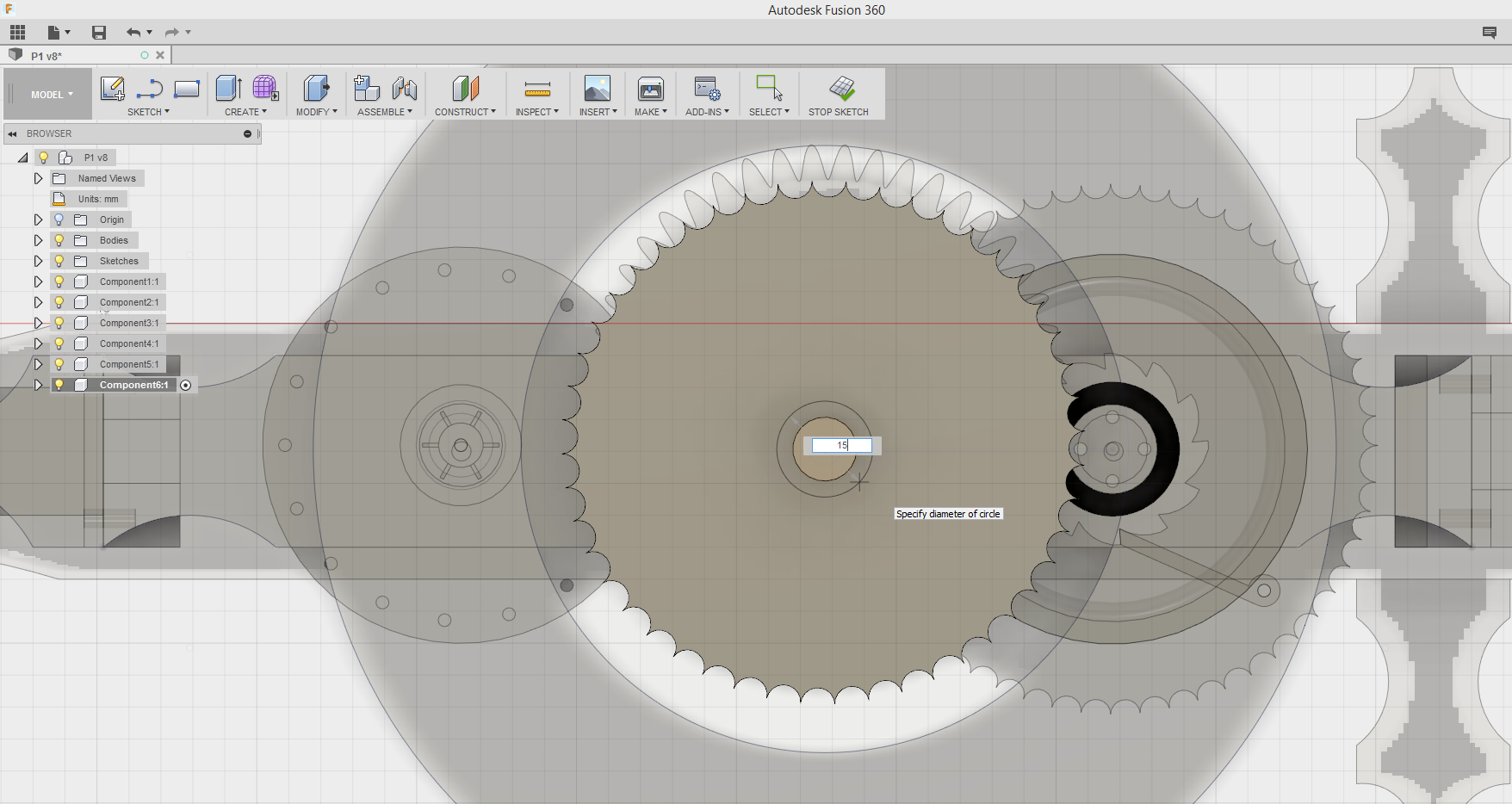Open the CONSTRUCT menu
This screenshot has height=804, width=1512.
465,112
